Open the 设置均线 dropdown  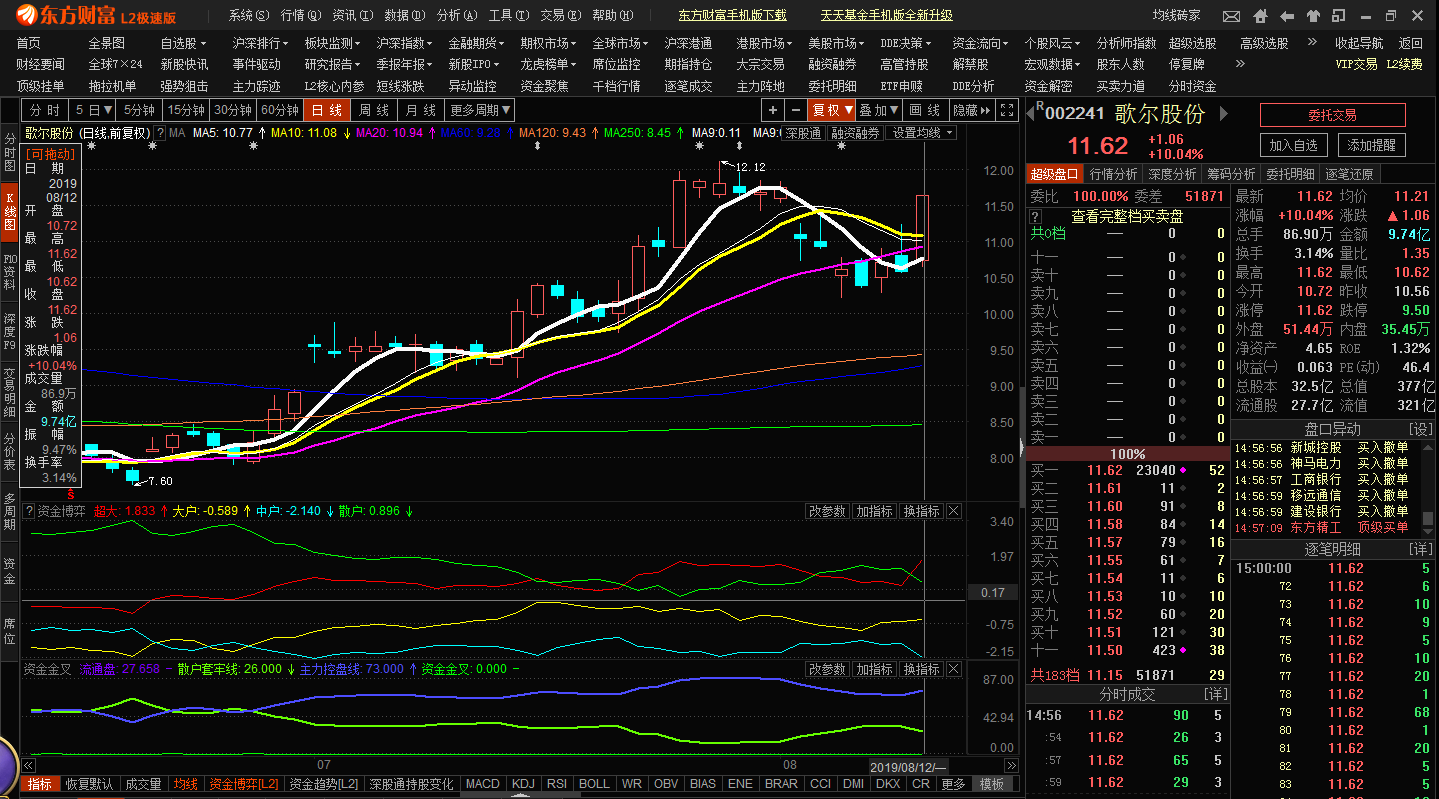(922, 133)
